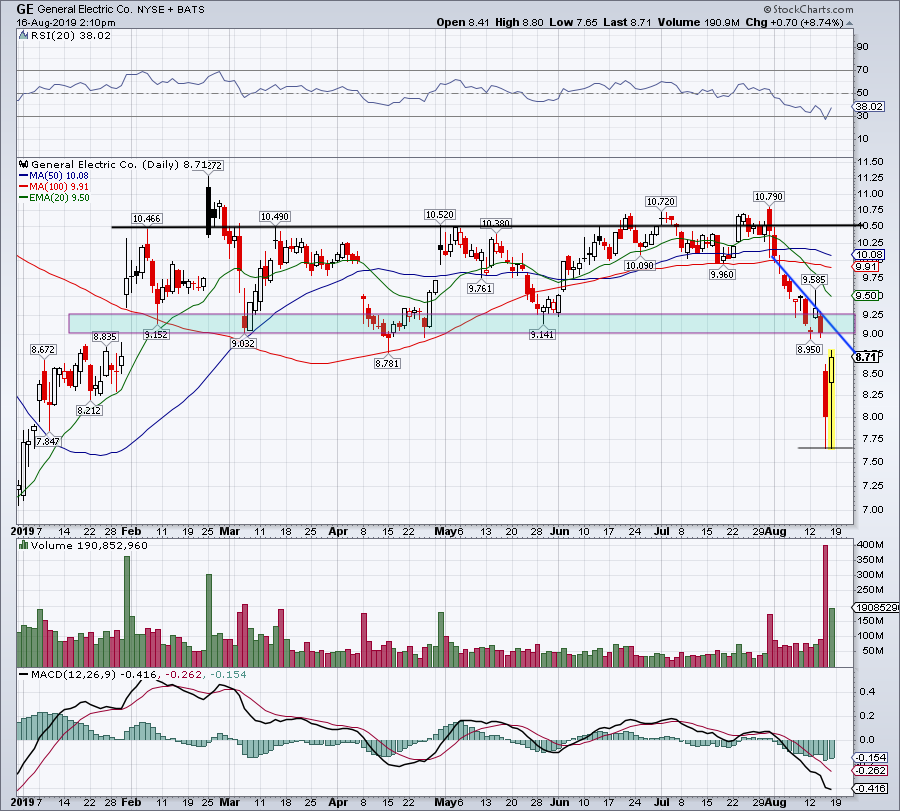Click the 10.090 price annotation
The image size is (900, 811).
640,266
